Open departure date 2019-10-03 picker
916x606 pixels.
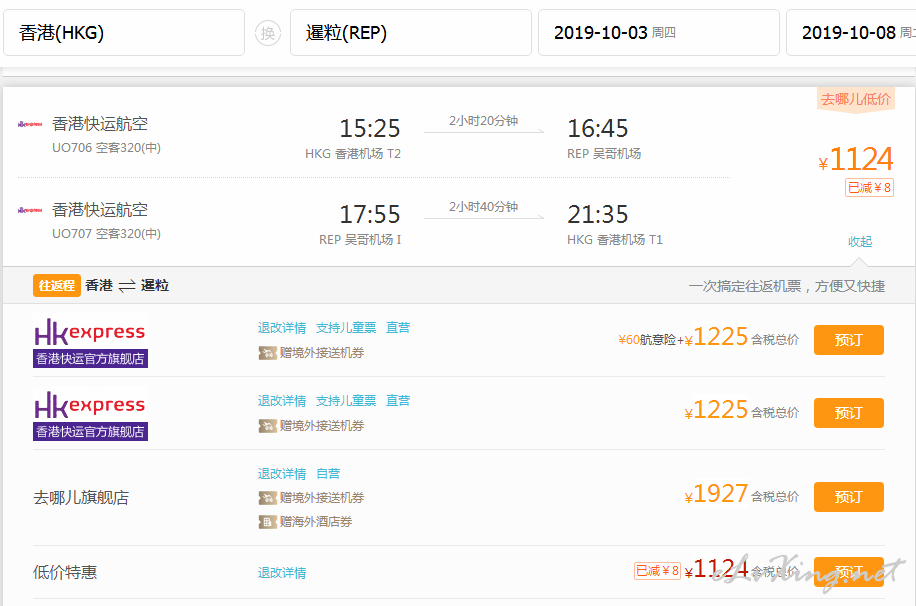pos(658,33)
